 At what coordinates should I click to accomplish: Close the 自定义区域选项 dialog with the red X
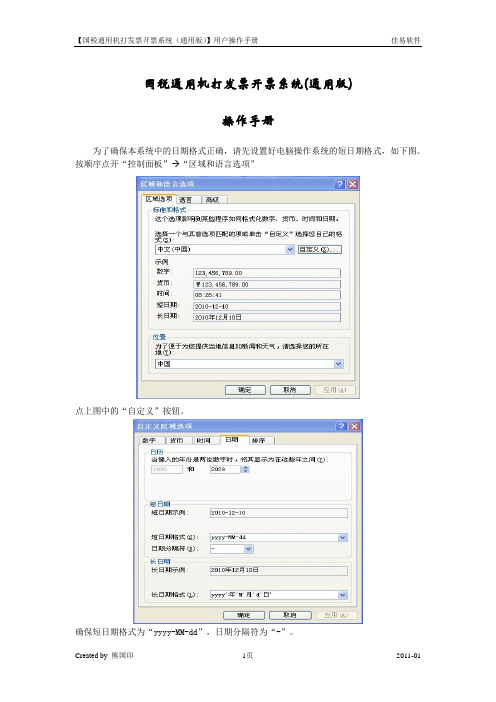[355, 426]
